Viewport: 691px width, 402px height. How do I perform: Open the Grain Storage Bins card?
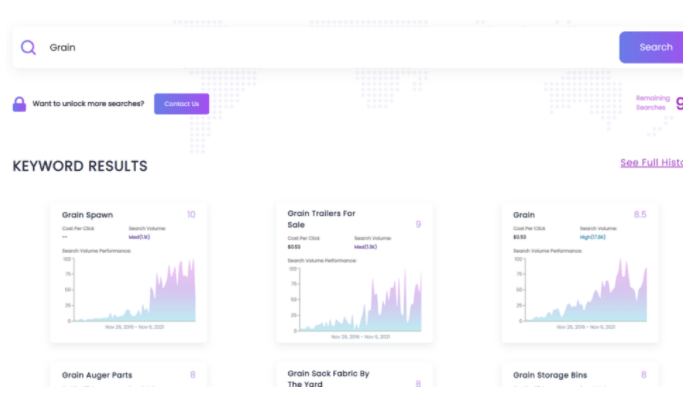pos(550,376)
